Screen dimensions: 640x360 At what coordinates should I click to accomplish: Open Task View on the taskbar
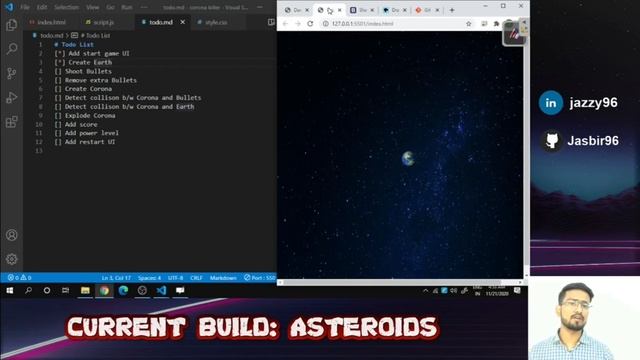click(x=65, y=290)
